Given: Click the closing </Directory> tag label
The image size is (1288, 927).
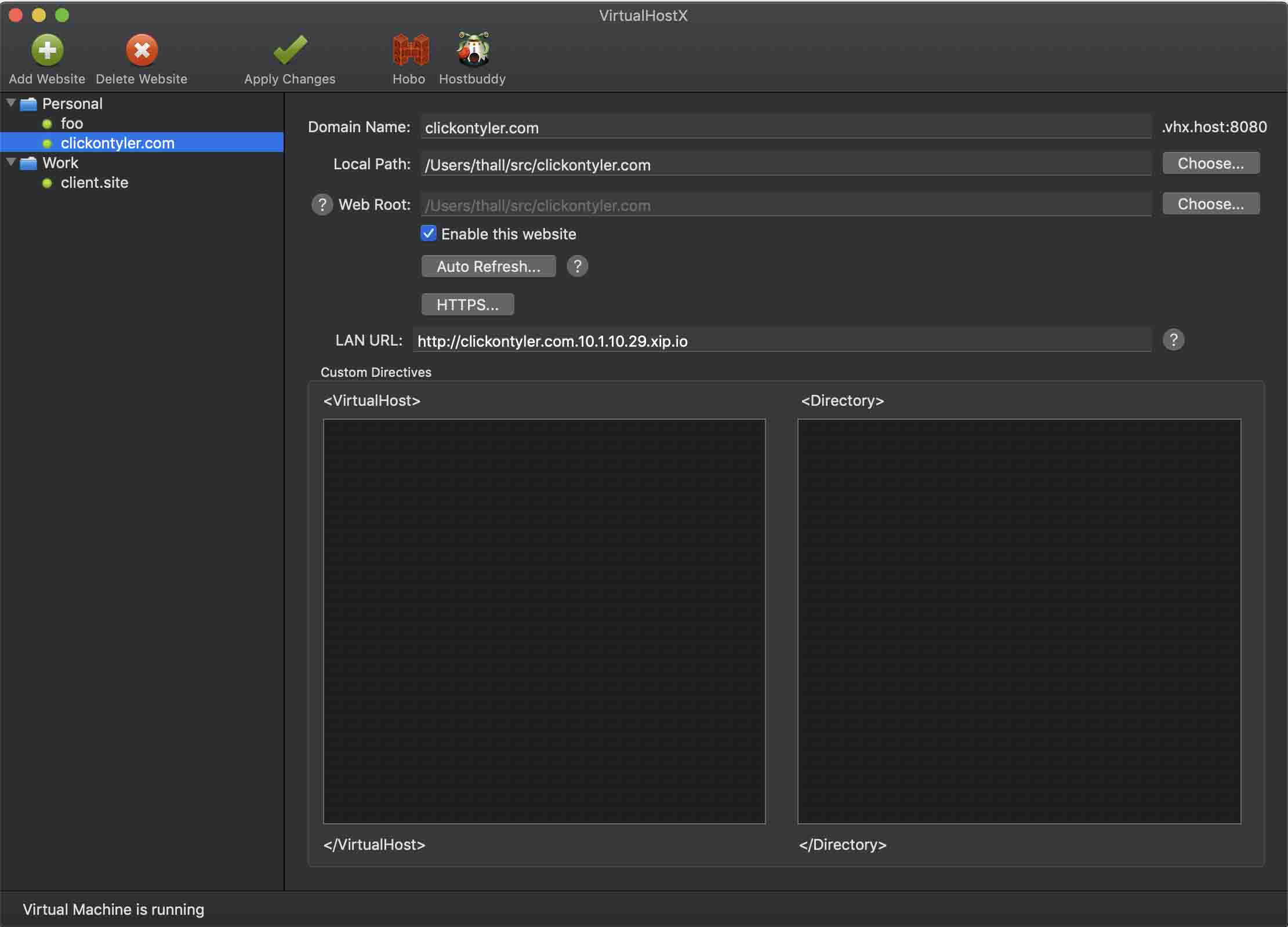Looking at the screenshot, I should 843,845.
